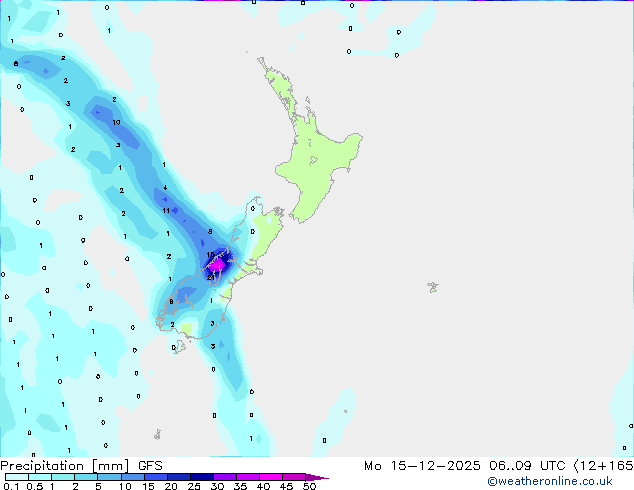
Task: Click the Chatham Islands outline east of New Zealand
Action: 432,287
